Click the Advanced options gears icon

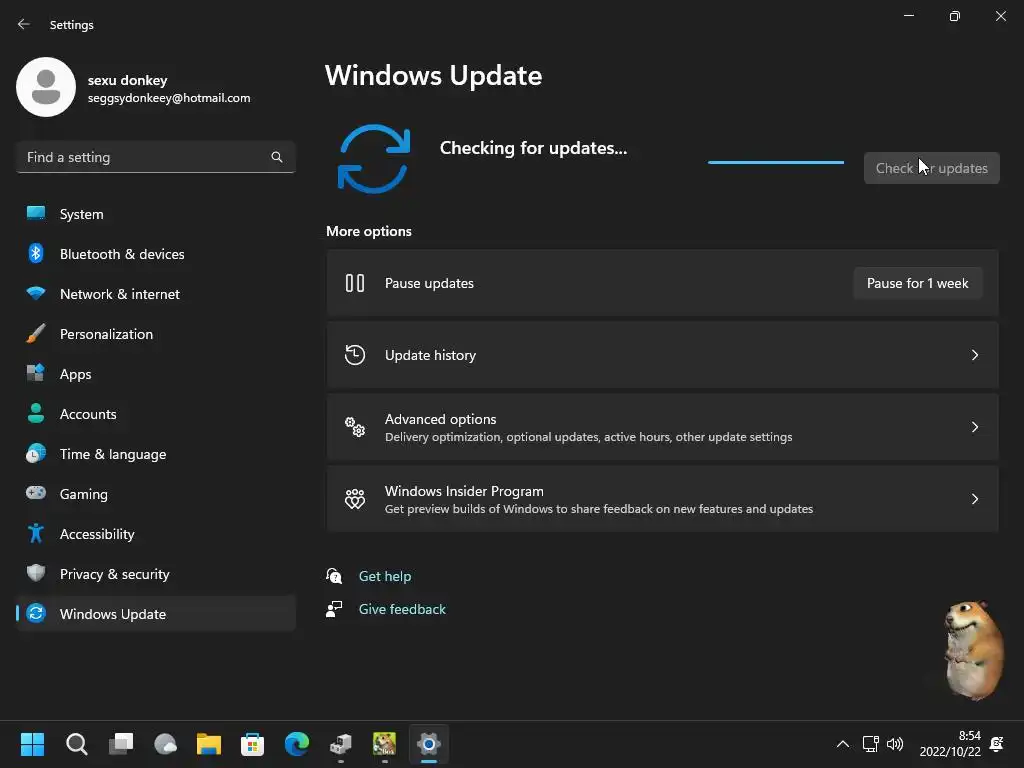(355, 427)
